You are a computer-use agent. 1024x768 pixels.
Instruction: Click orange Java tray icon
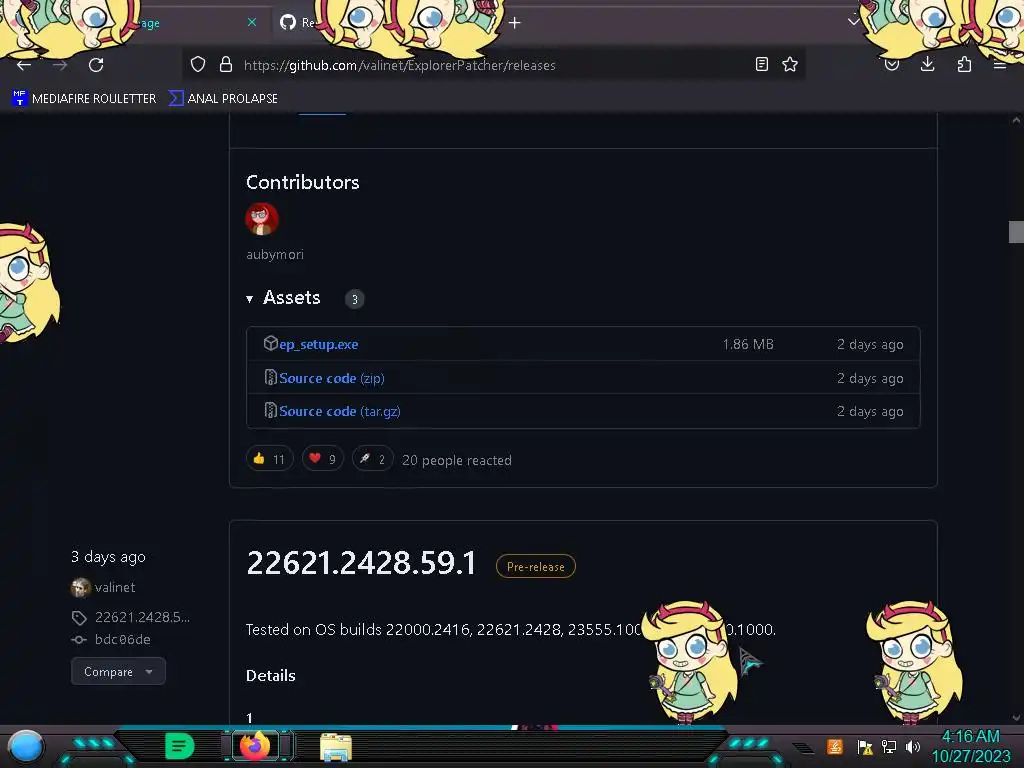click(x=835, y=746)
